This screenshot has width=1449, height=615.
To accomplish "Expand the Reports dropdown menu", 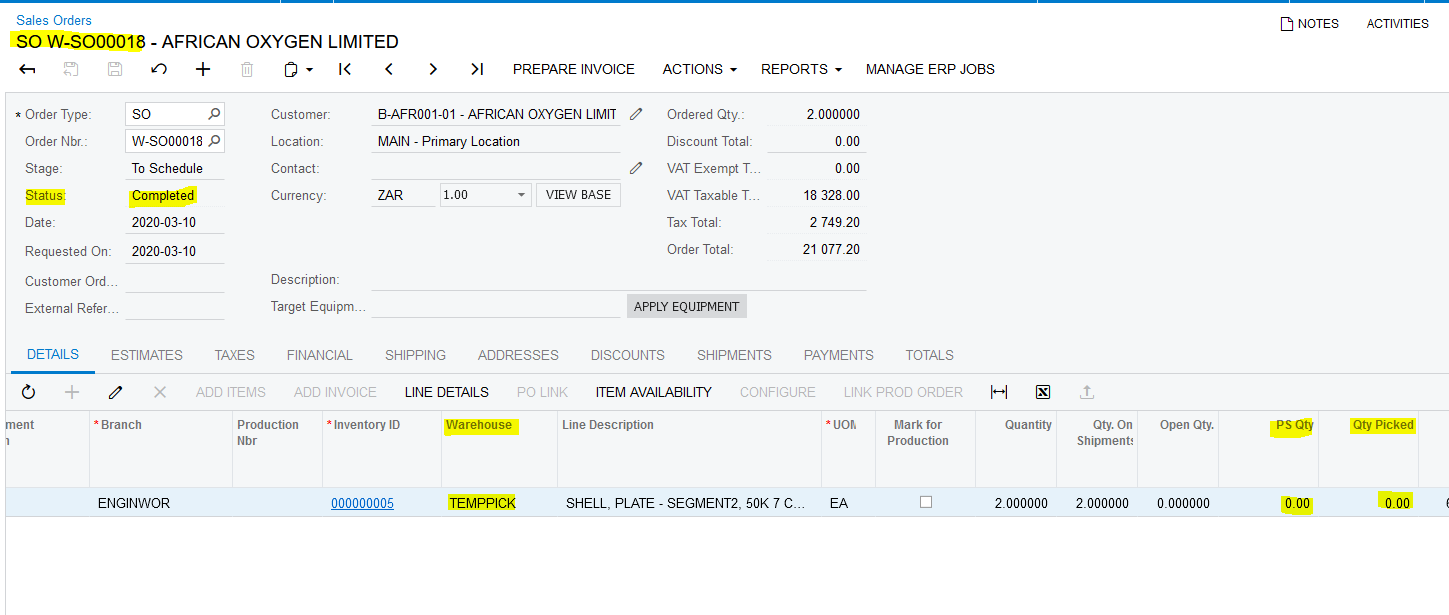I will (x=801, y=69).
